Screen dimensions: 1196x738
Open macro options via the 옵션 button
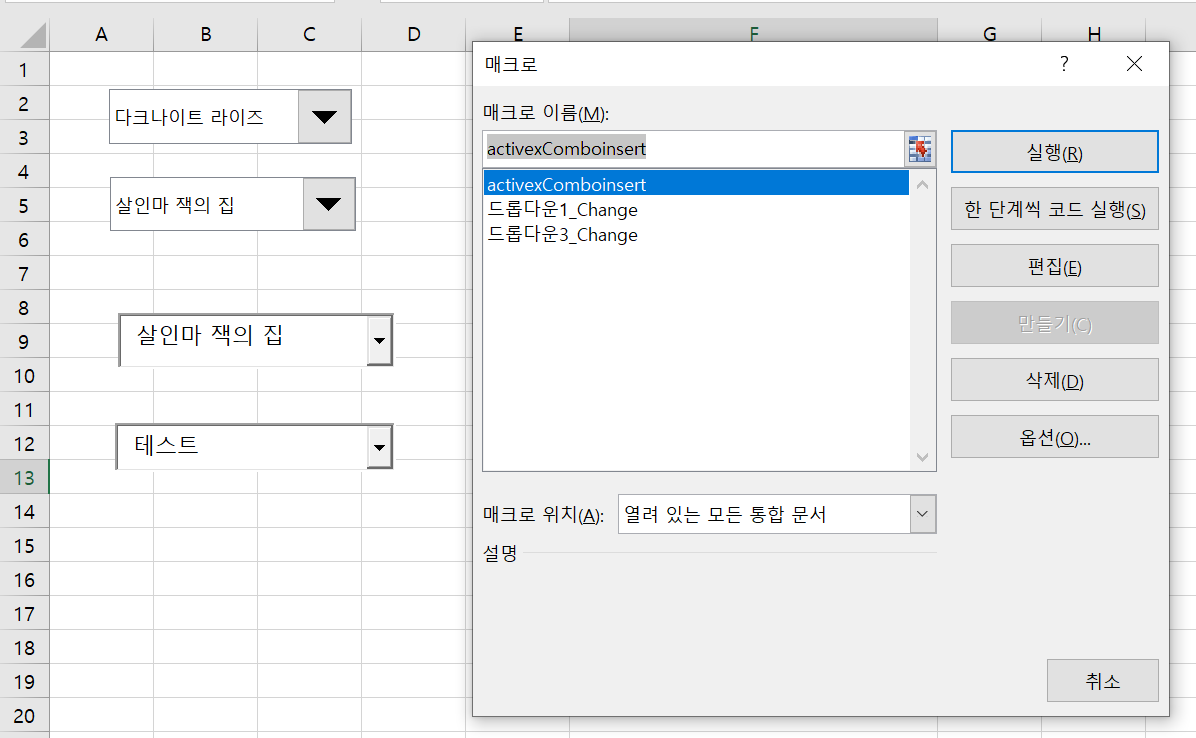point(1054,436)
